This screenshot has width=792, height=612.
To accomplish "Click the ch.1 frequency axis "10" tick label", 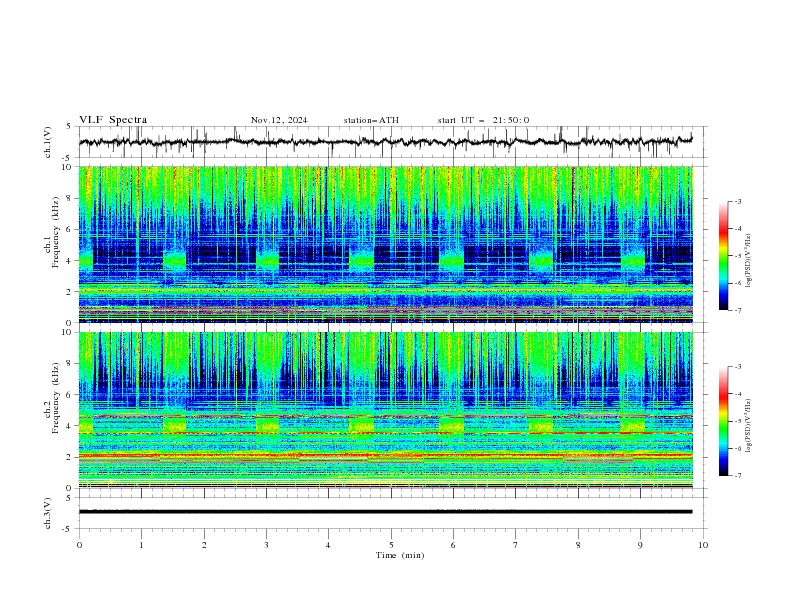I will pyautogui.click(x=67, y=167).
